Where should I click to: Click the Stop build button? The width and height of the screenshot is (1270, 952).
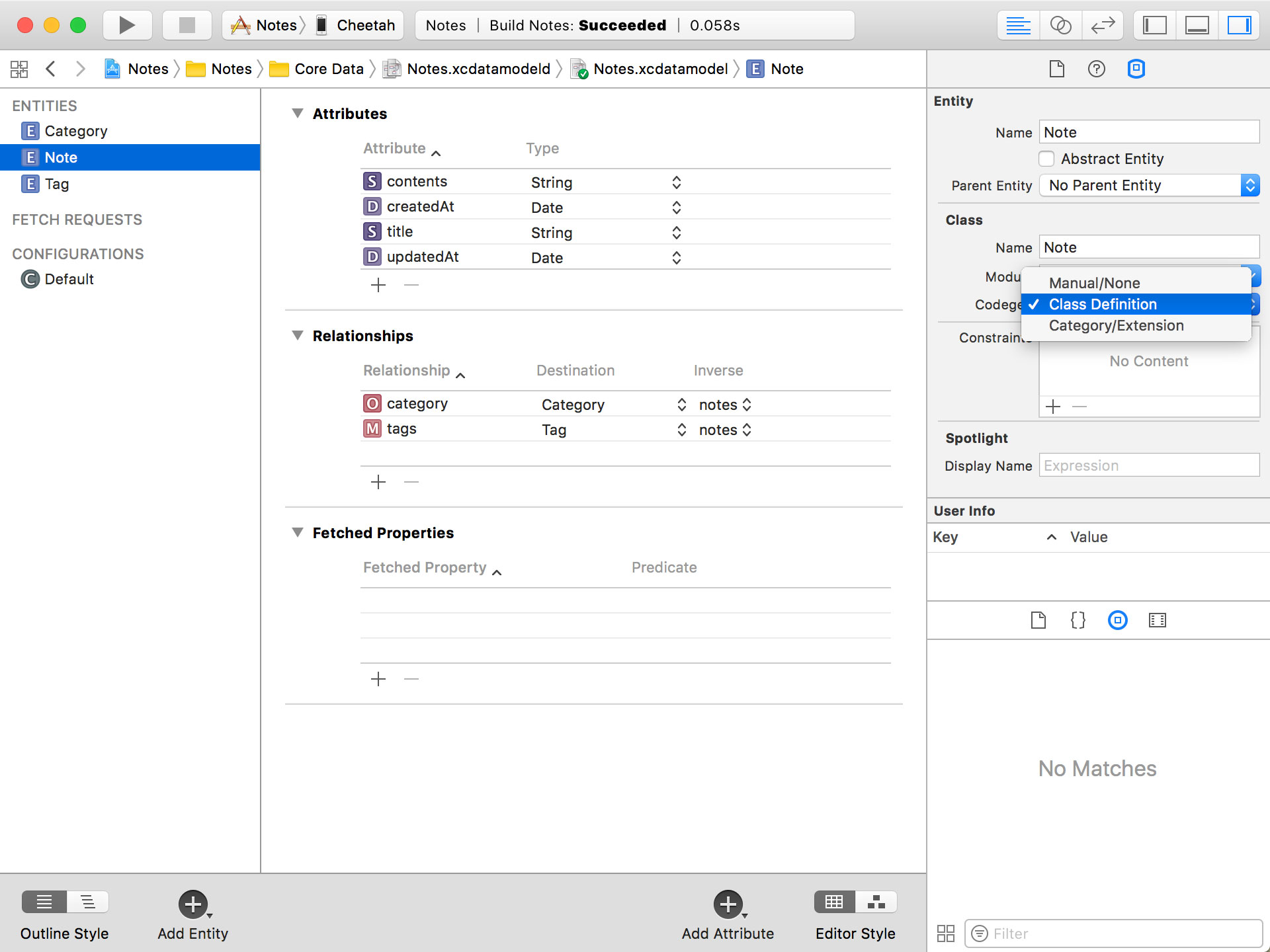click(x=187, y=25)
